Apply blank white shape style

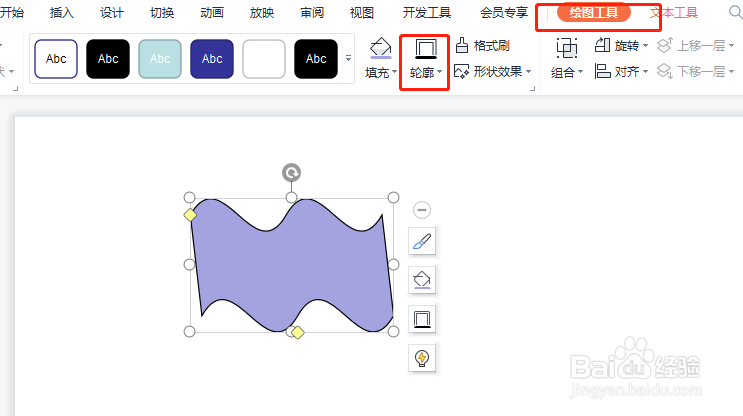click(x=264, y=59)
